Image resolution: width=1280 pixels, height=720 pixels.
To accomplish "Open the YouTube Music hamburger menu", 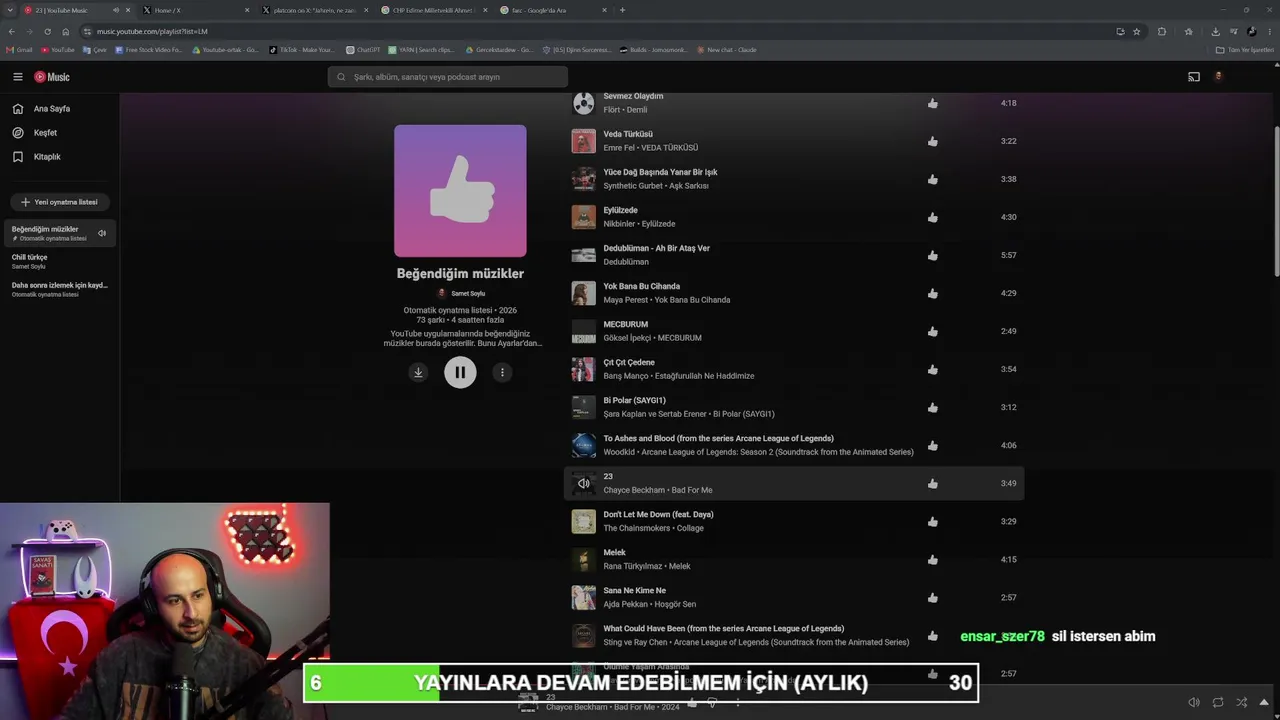I will pyautogui.click(x=18, y=77).
